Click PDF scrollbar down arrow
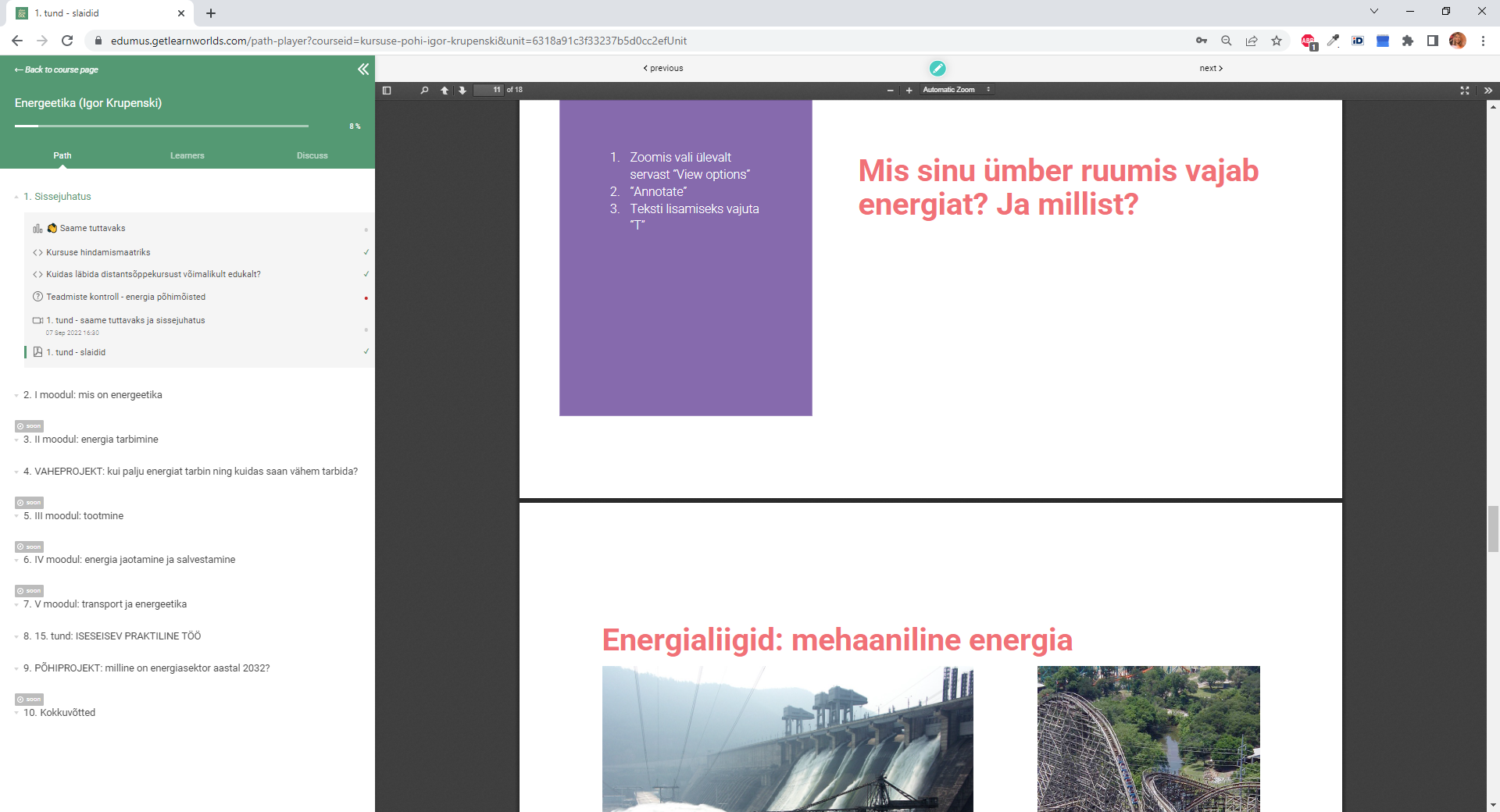 (1493, 805)
